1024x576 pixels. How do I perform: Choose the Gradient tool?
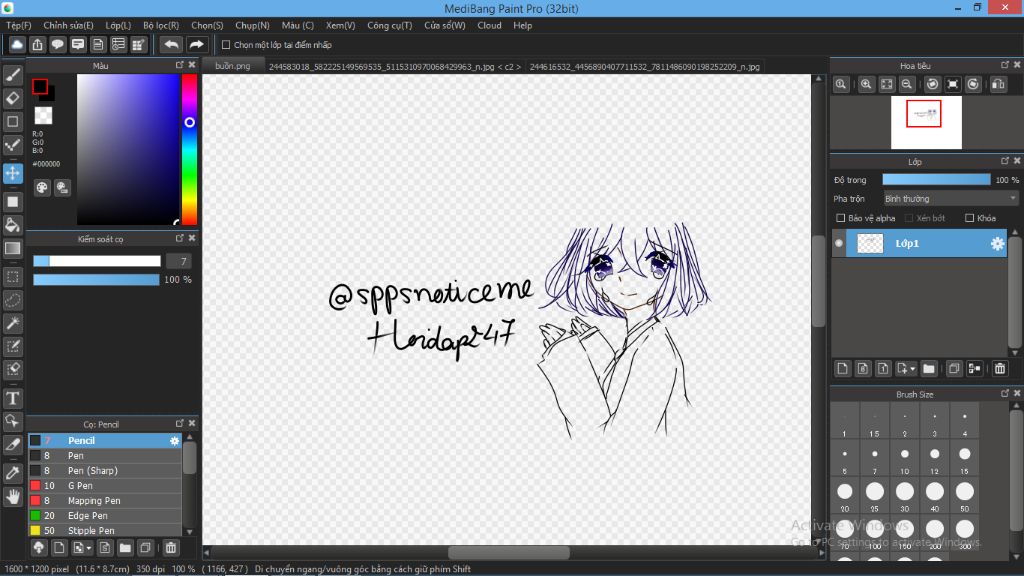[12, 248]
